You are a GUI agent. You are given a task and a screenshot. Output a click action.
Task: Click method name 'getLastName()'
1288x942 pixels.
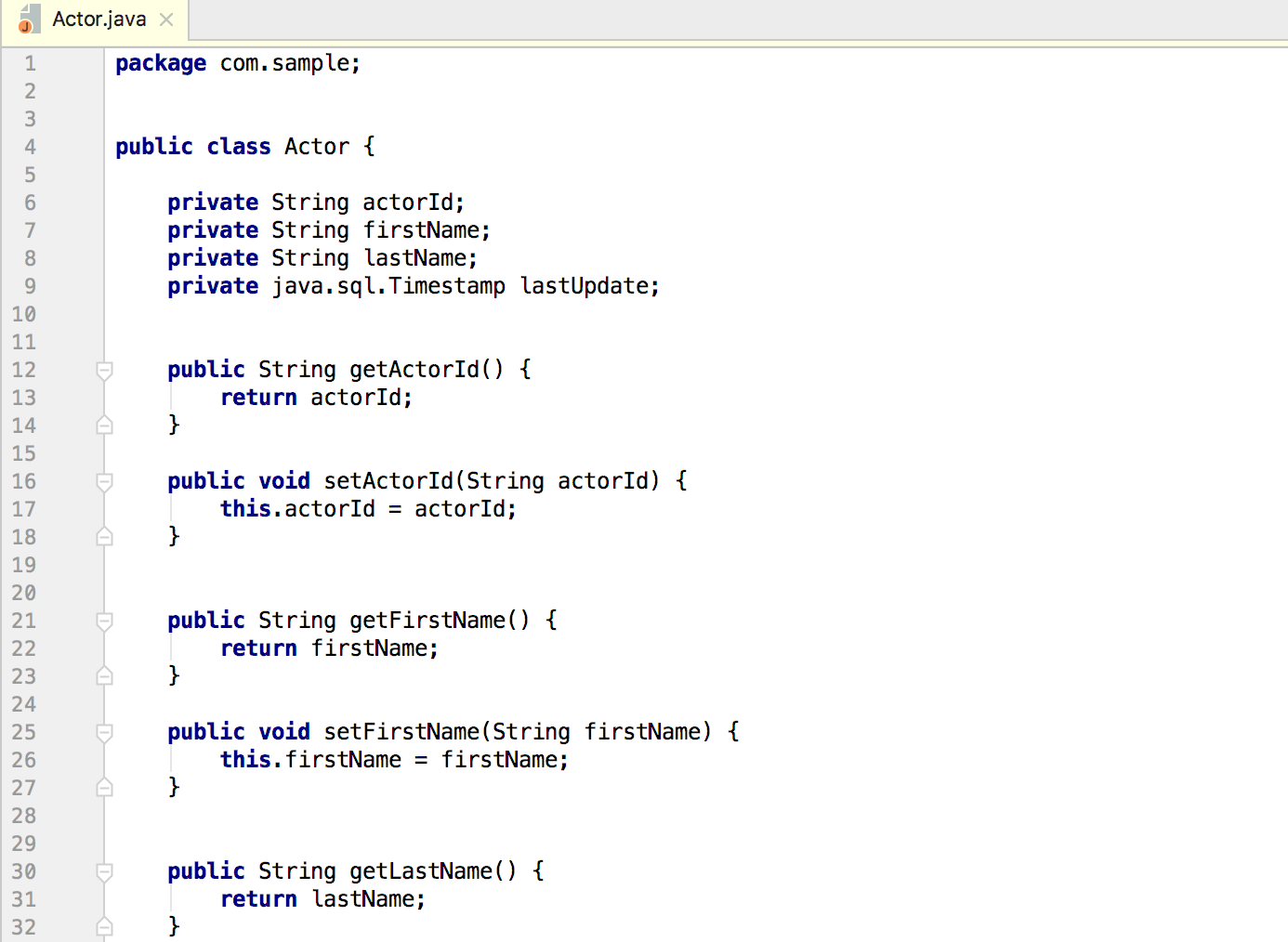[x=433, y=871]
